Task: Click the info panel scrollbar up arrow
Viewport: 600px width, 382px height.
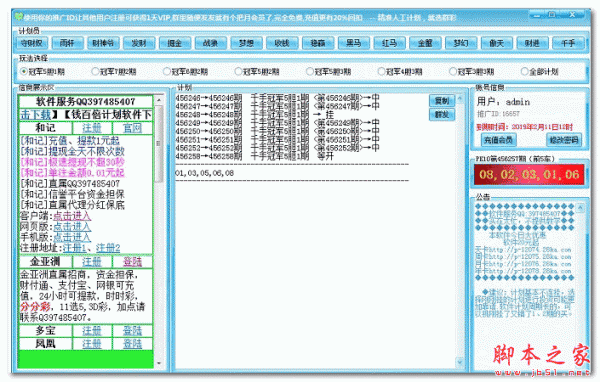Action: (x=159, y=100)
